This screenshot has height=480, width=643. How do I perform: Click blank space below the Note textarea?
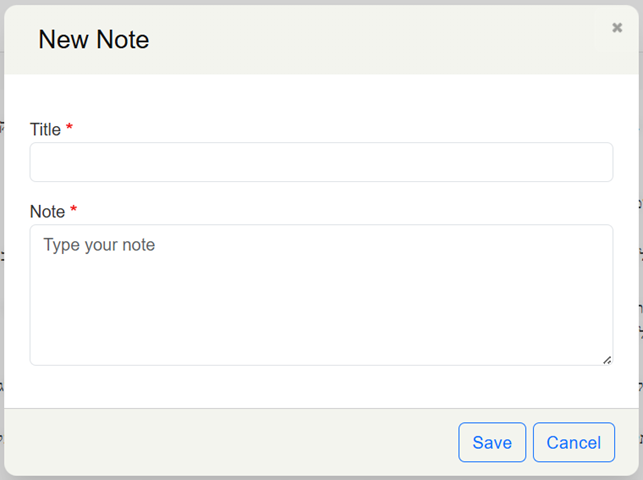click(x=320, y=386)
